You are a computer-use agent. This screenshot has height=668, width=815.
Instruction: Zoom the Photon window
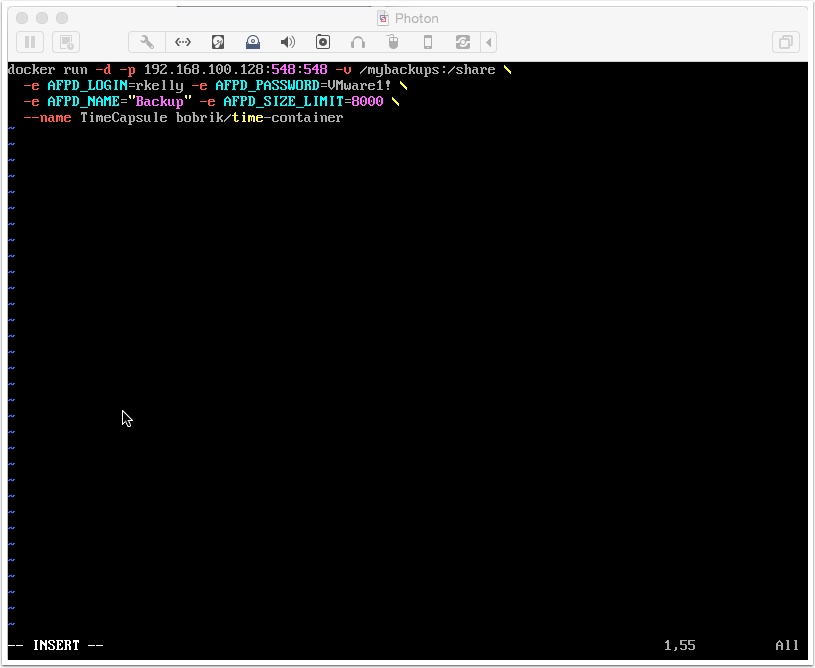click(x=62, y=18)
